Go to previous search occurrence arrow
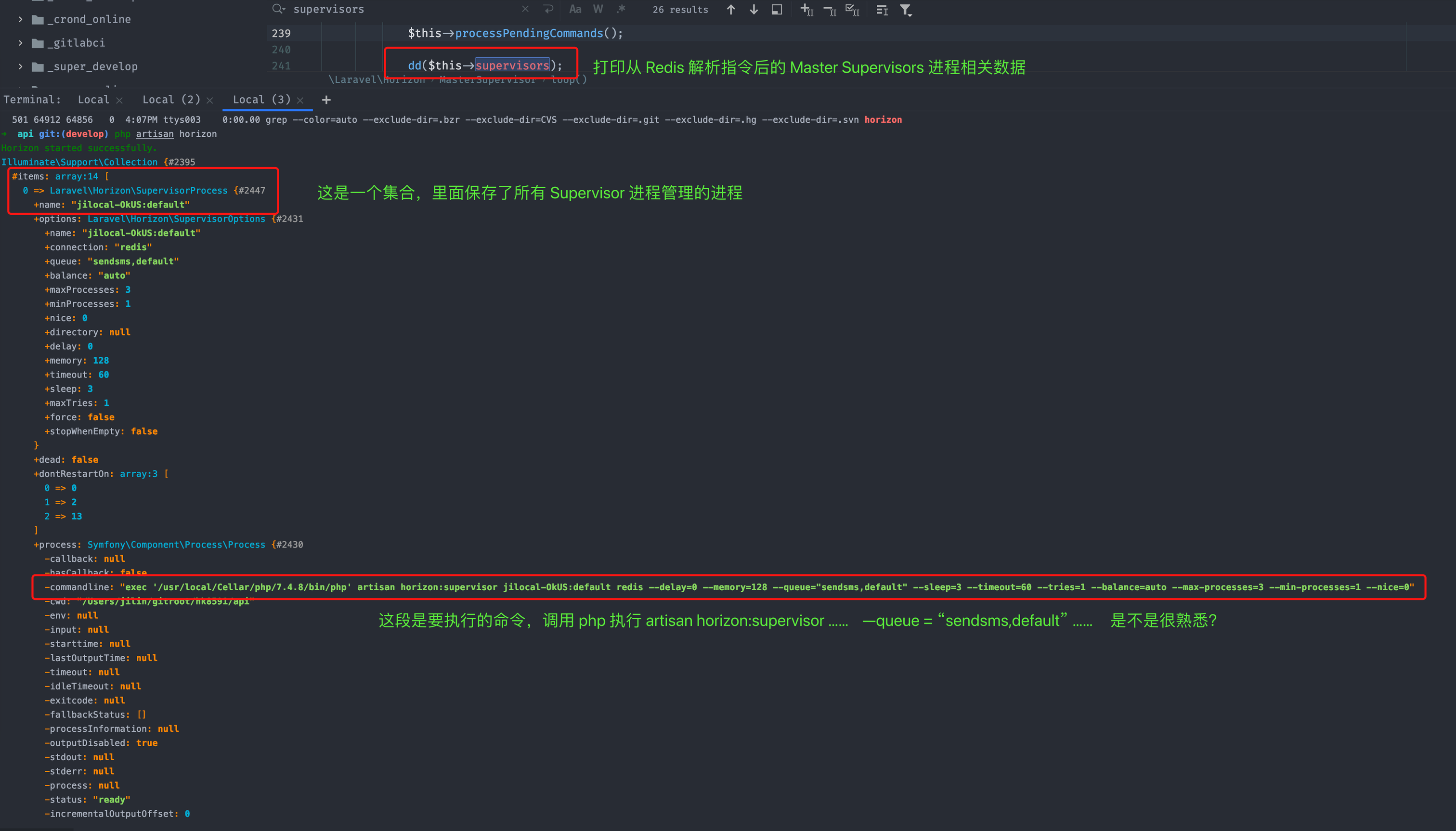 point(730,10)
